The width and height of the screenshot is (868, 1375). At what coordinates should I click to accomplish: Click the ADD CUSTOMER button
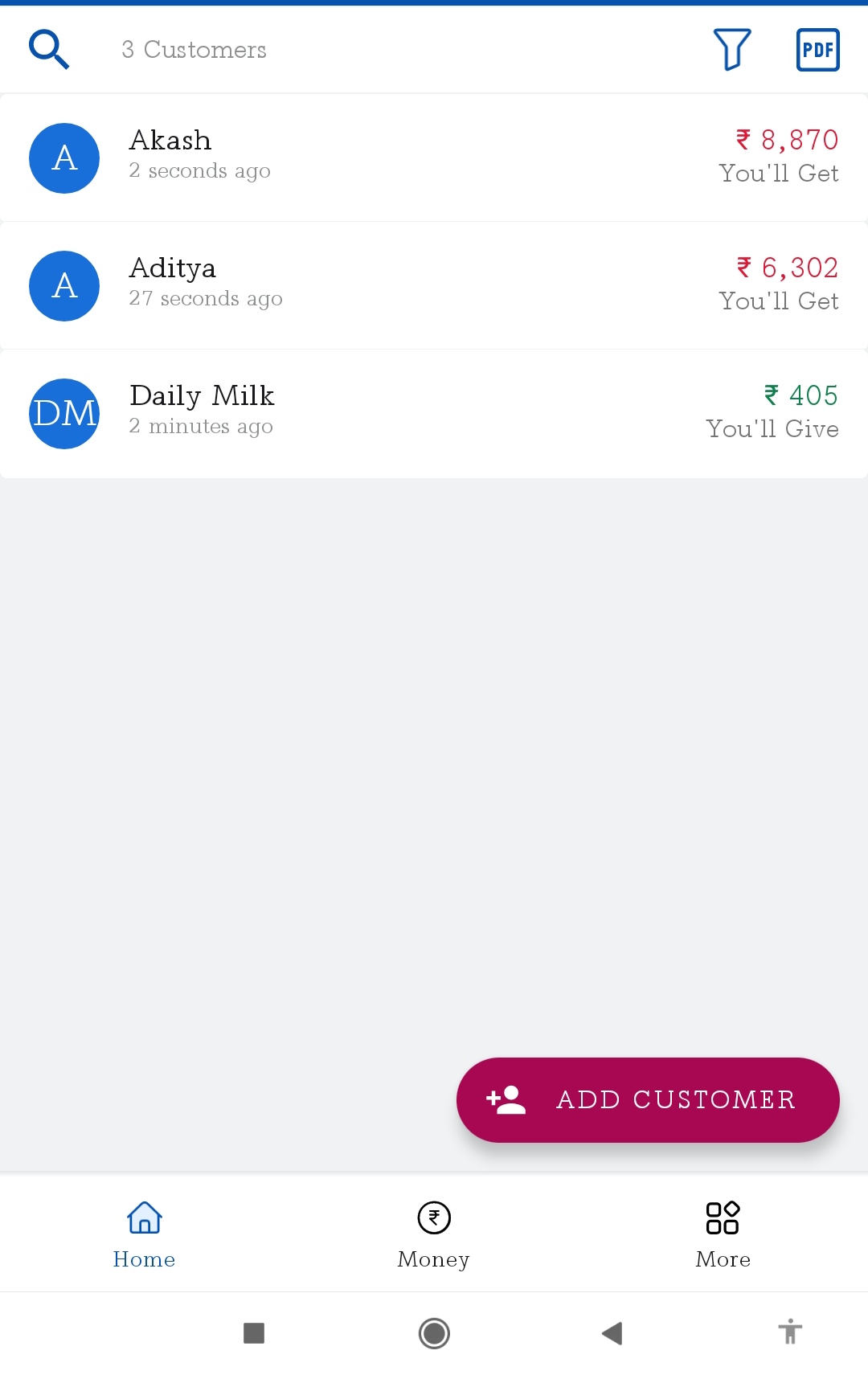point(648,1099)
